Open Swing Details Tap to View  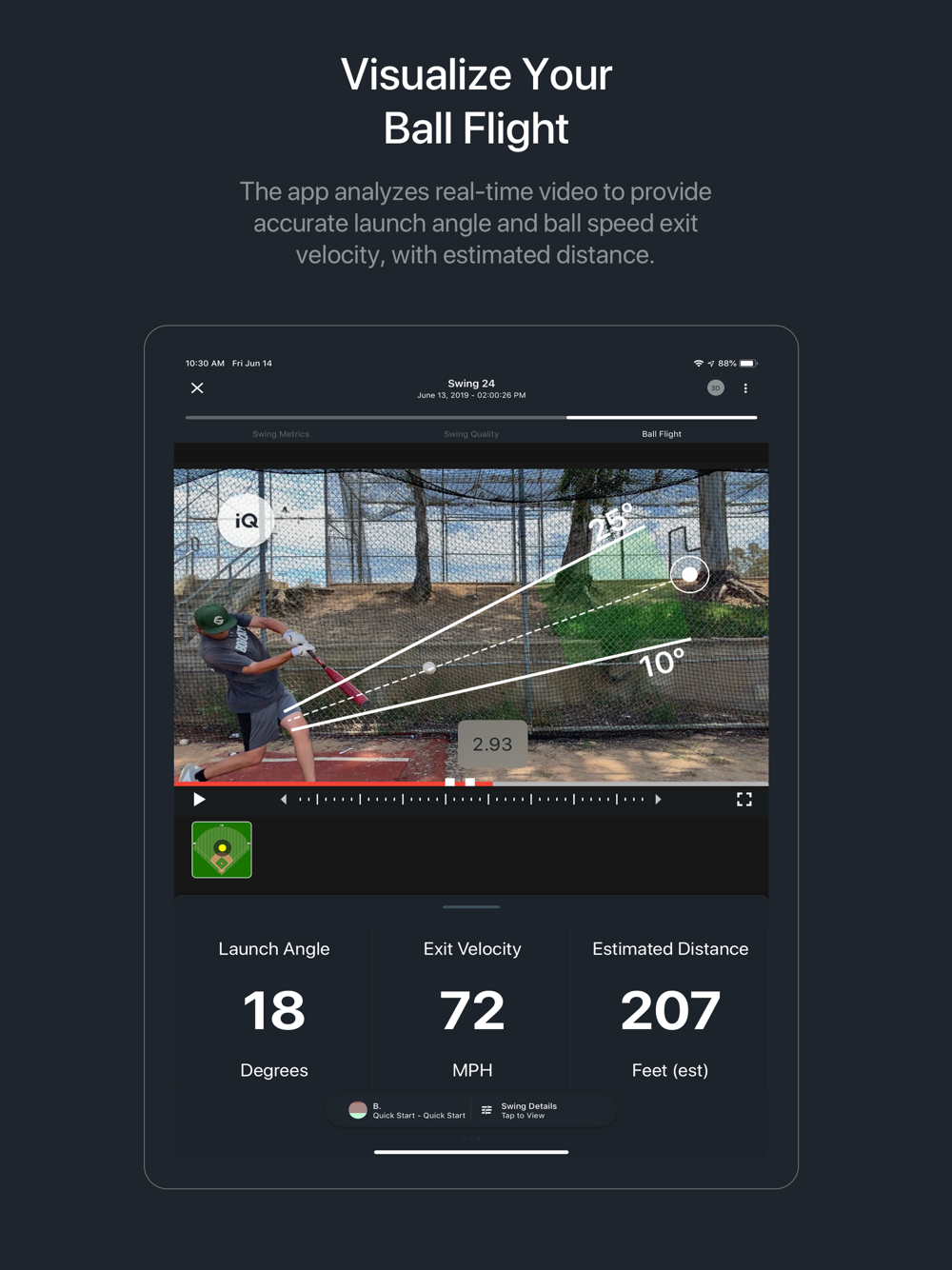click(529, 1111)
